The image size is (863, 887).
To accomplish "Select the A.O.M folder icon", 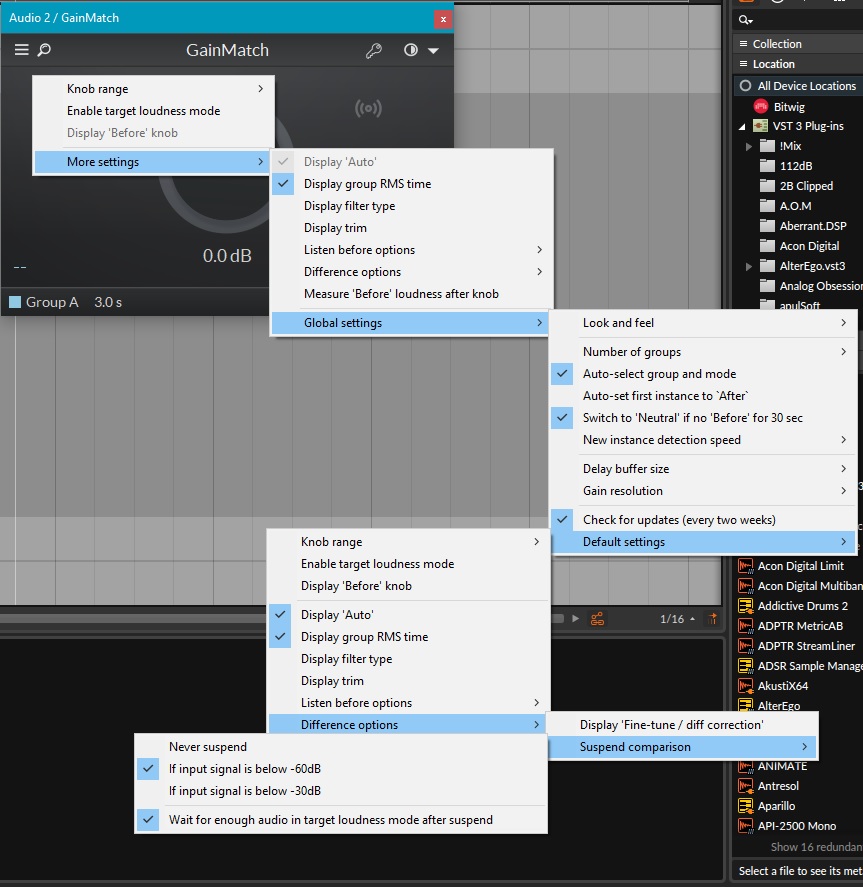I will click(x=767, y=205).
